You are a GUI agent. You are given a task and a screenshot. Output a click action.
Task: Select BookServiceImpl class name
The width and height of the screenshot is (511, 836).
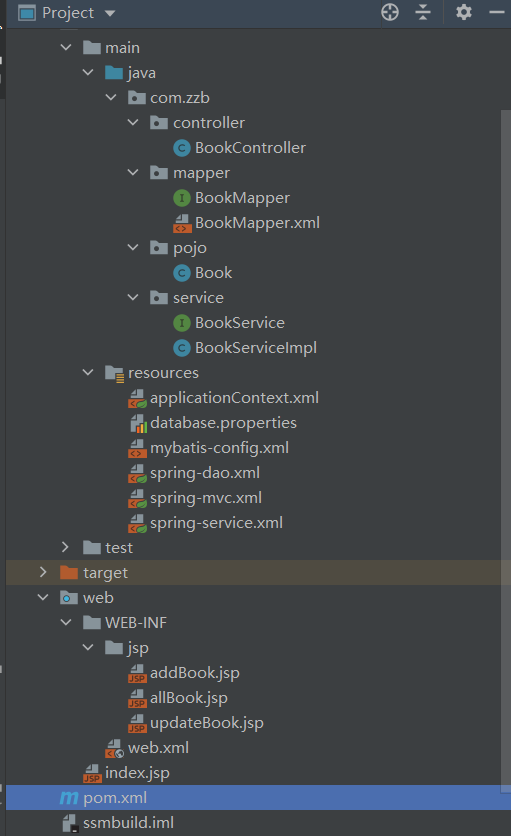(x=256, y=348)
